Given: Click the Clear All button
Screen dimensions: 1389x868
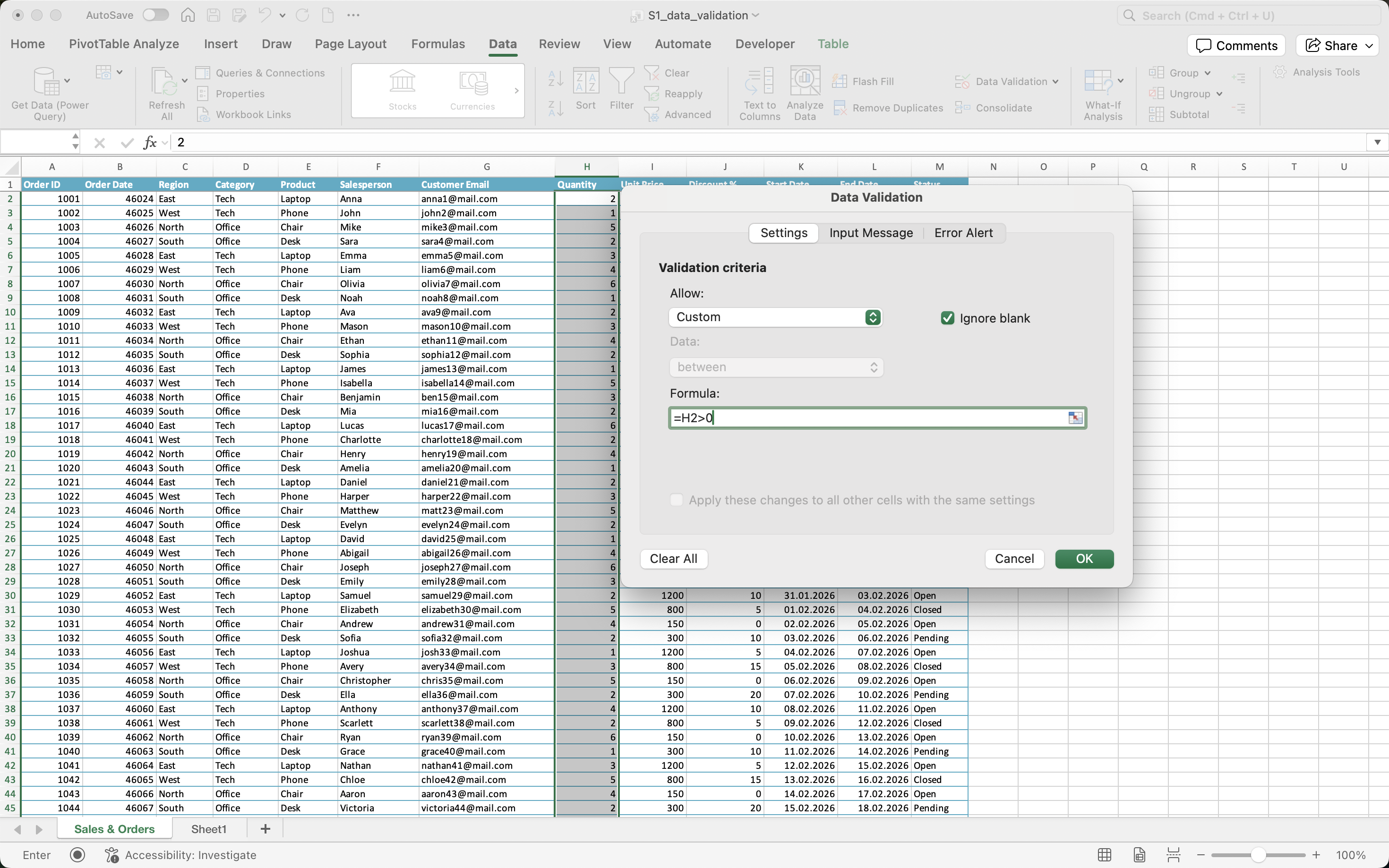Looking at the screenshot, I should click(x=674, y=559).
